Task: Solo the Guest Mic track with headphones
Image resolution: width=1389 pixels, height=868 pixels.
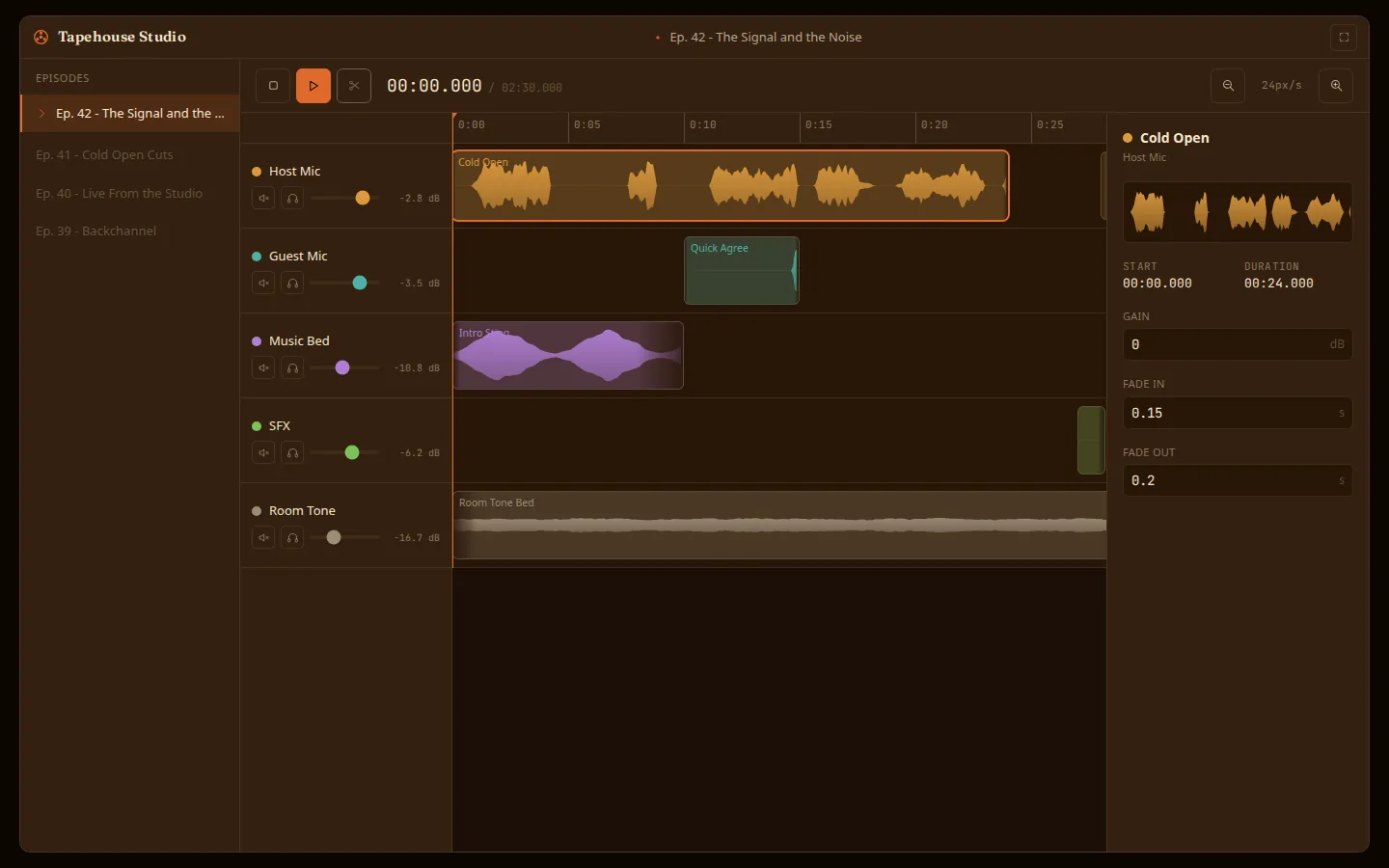Action: click(x=292, y=283)
